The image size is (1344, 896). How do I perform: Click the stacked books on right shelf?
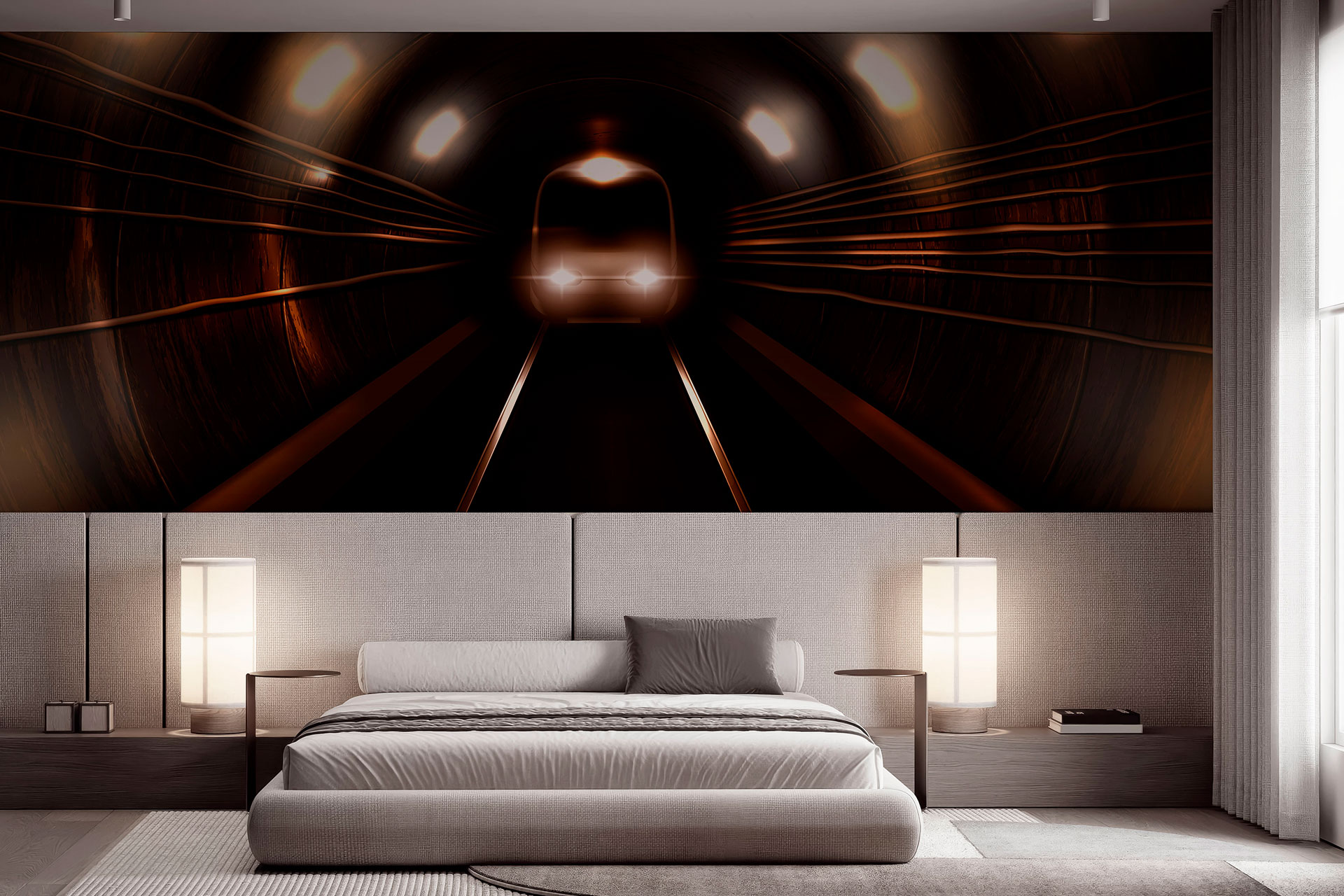click(1095, 720)
